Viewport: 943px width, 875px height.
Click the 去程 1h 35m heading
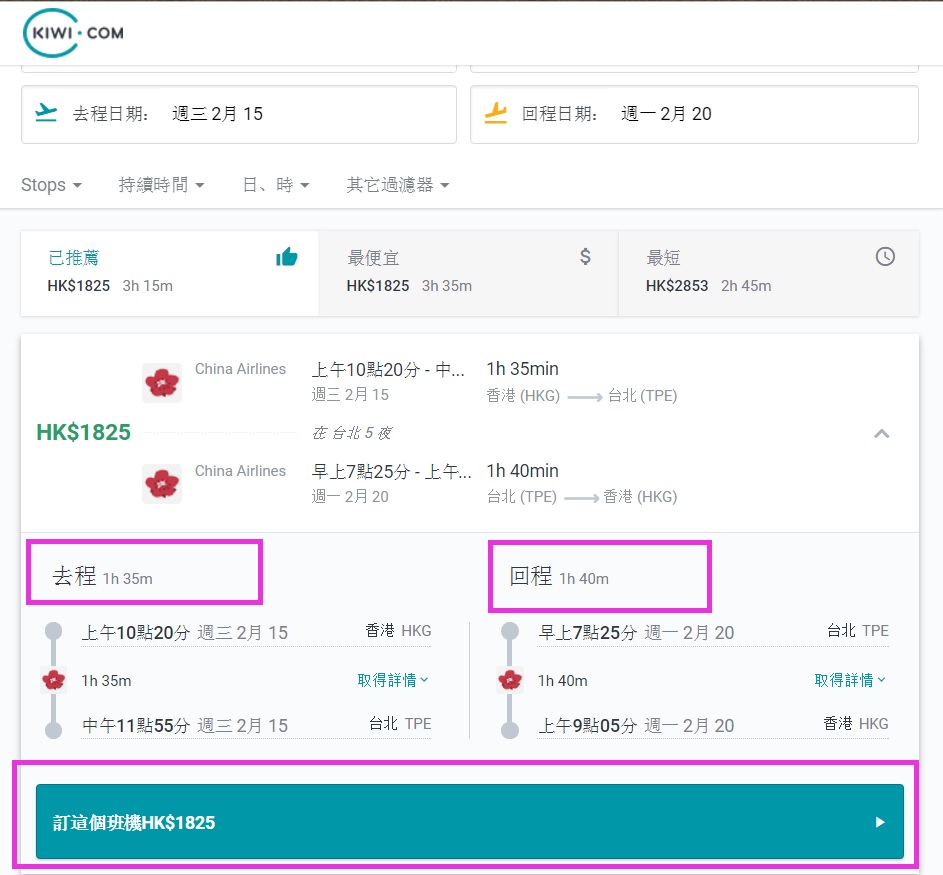pos(102,576)
